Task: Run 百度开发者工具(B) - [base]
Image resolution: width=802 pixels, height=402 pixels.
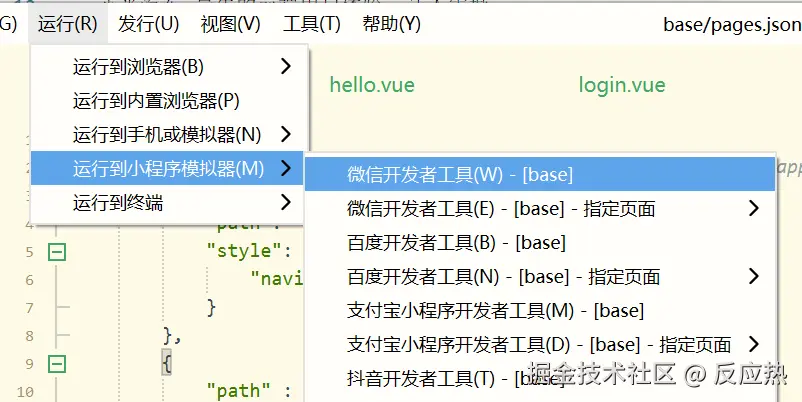Action: click(x=540, y=242)
